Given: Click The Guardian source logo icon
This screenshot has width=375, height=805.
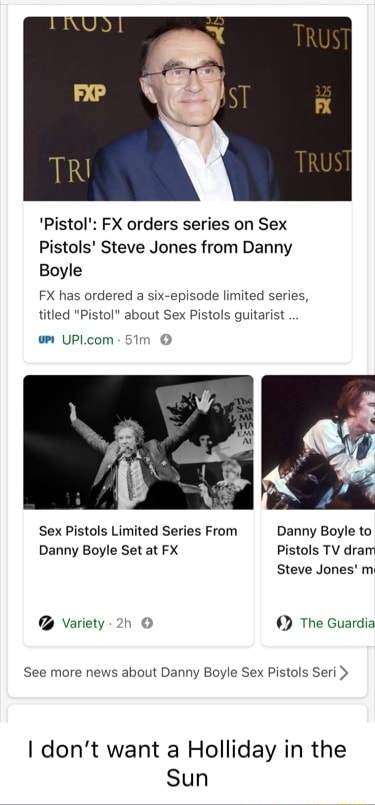Looking at the screenshot, I should (284, 623).
